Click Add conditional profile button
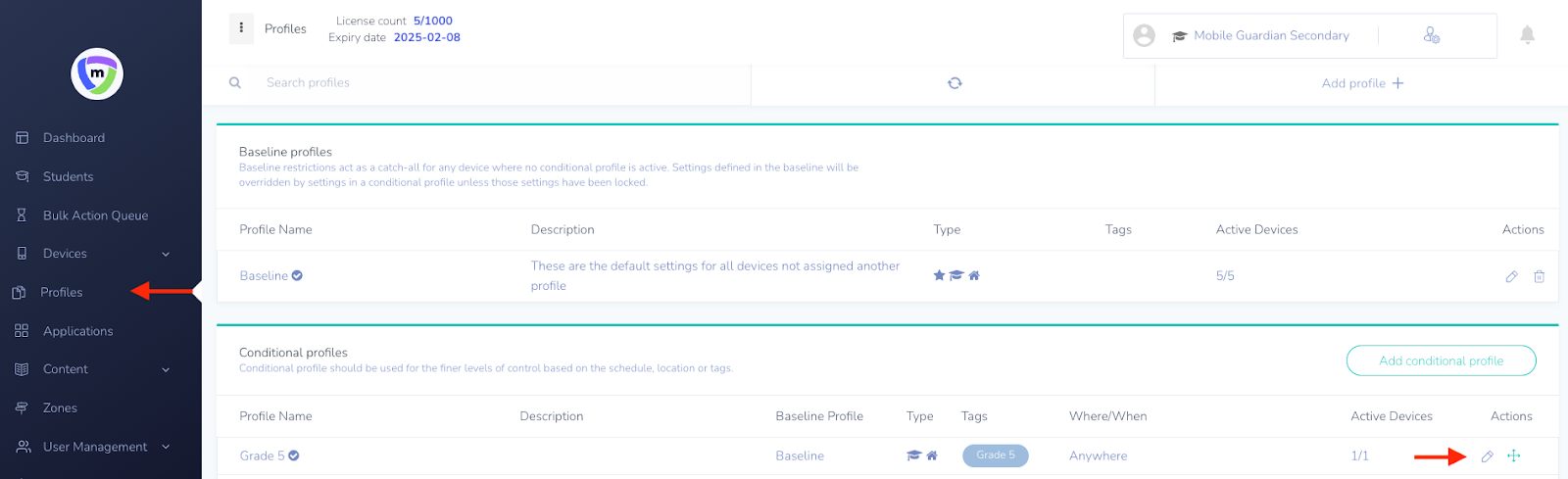This screenshot has height=479, width=1568. (1441, 360)
